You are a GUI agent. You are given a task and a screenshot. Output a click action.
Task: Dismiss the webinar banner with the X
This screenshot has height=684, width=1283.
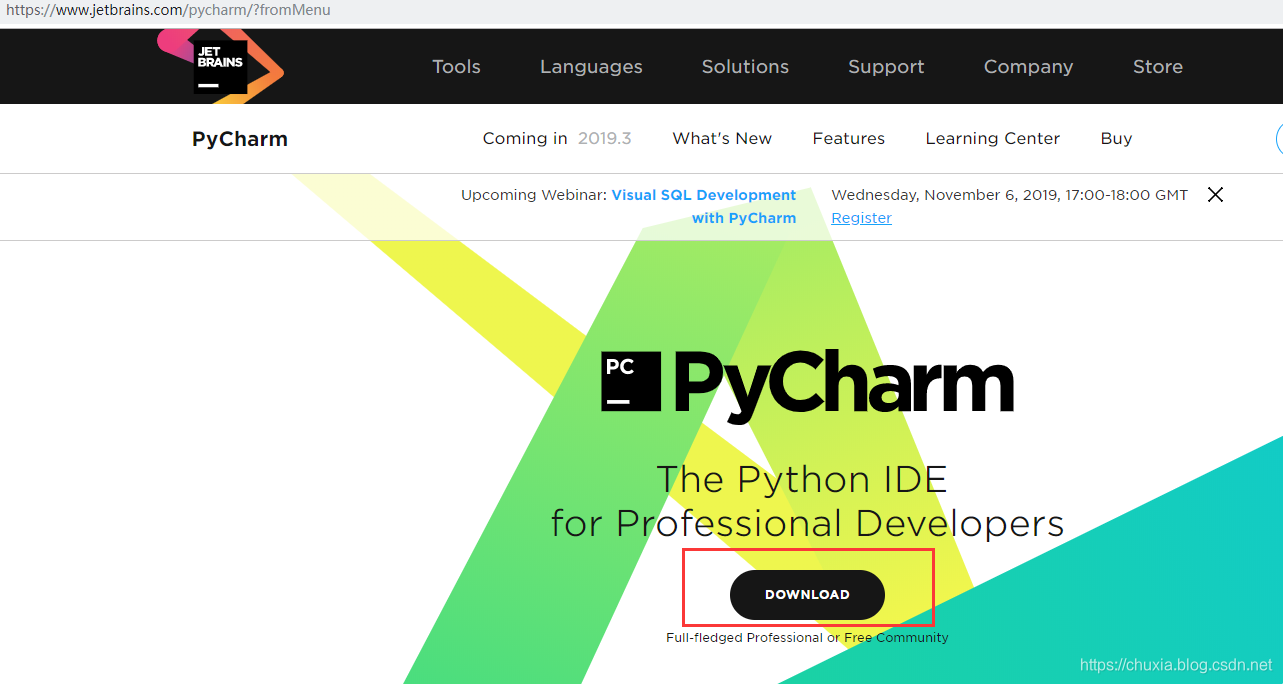[x=1215, y=195]
